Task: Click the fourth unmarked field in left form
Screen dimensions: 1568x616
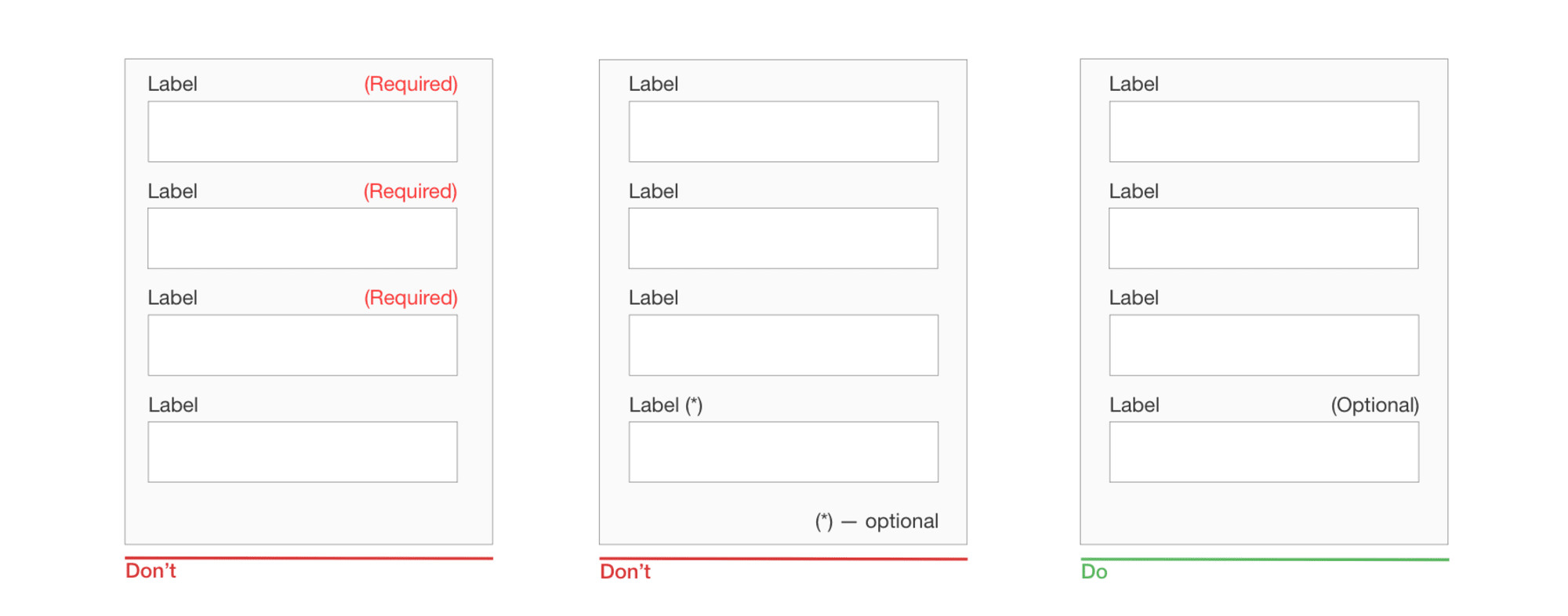Action: point(303,452)
